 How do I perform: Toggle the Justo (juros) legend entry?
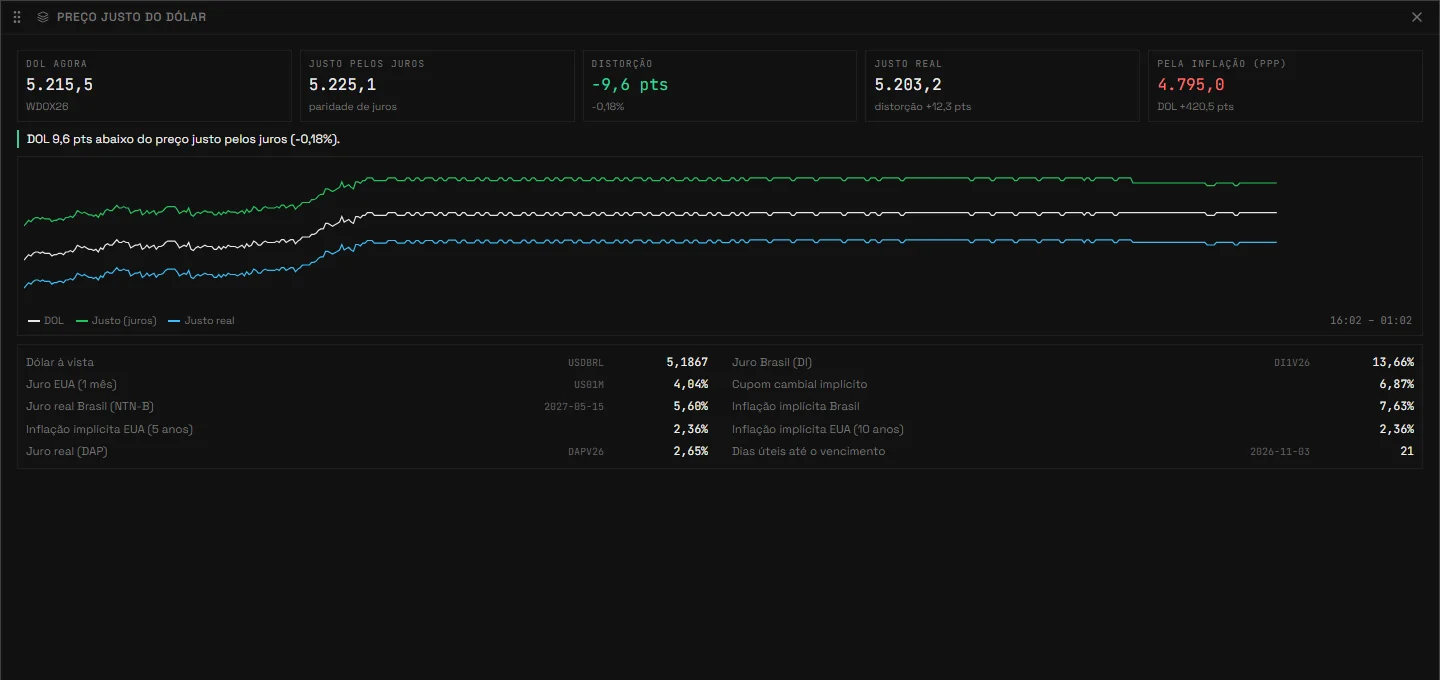tap(116, 321)
